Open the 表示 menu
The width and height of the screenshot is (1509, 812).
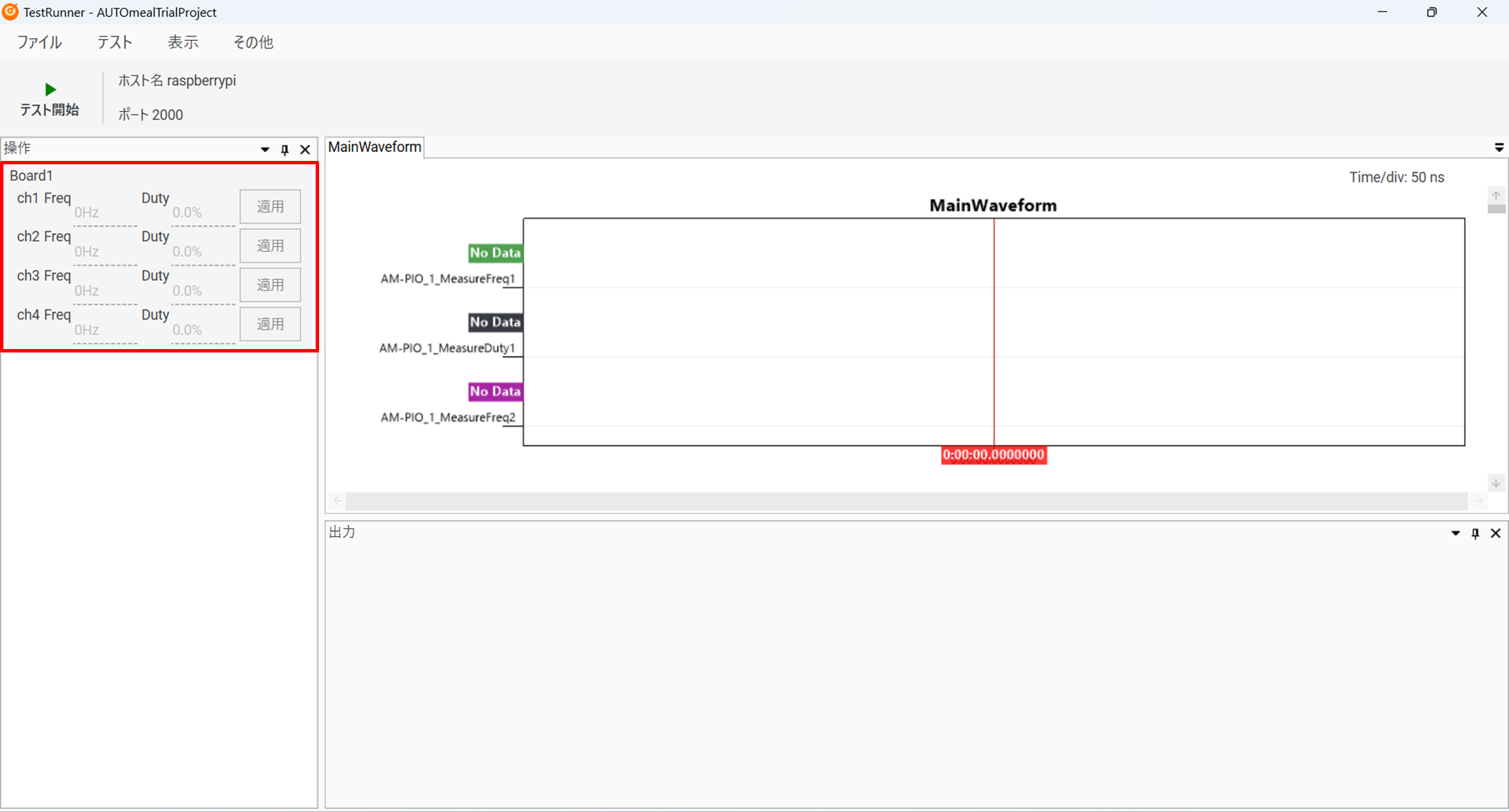tap(183, 42)
